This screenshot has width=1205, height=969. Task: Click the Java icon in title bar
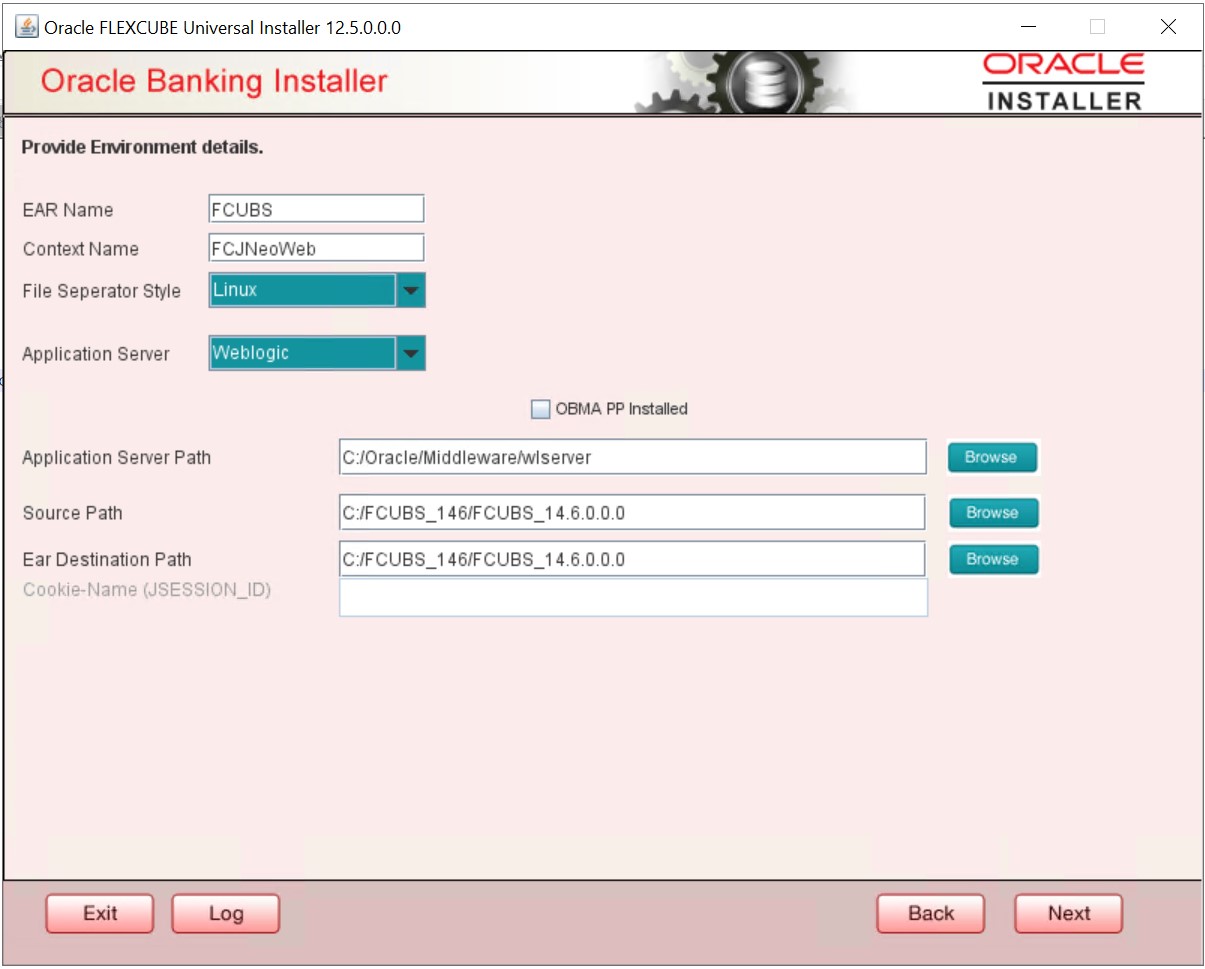click(x=27, y=27)
